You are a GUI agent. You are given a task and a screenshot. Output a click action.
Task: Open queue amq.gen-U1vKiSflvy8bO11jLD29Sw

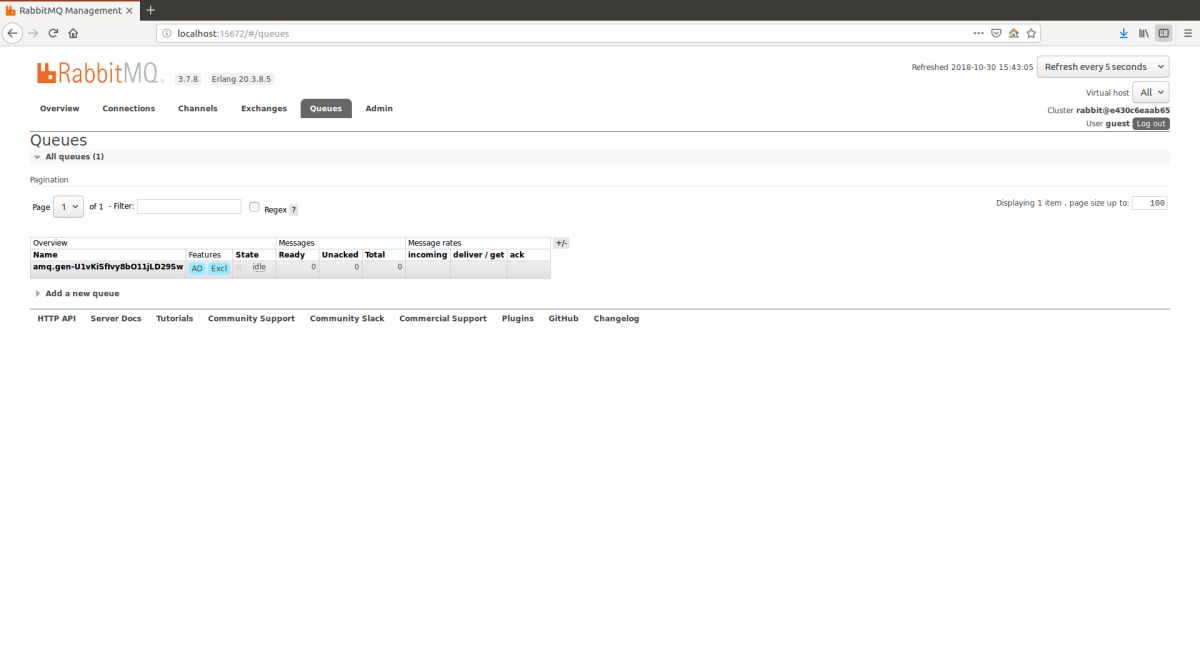click(x=108, y=267)
